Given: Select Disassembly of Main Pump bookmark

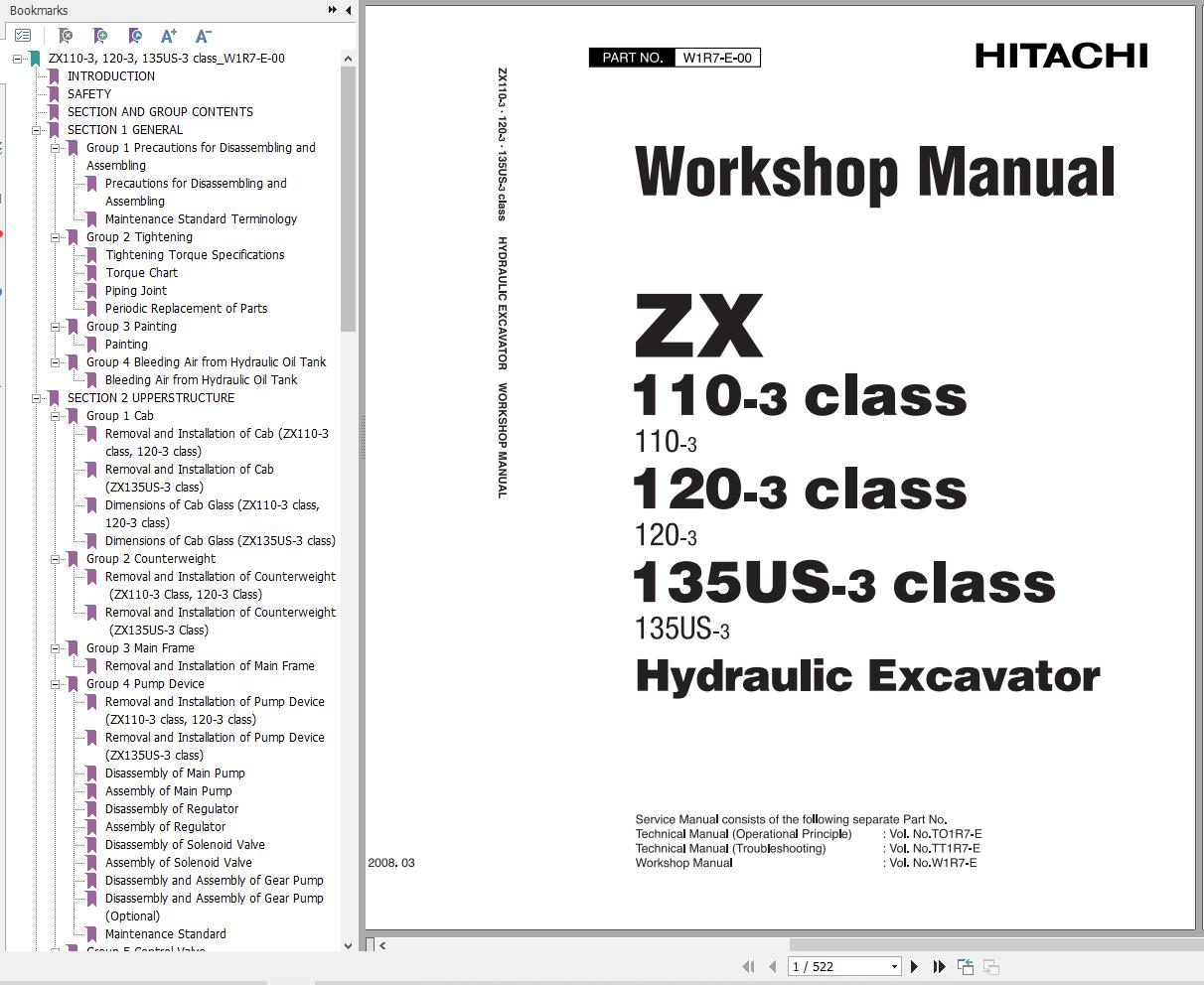Looking at the screenshot, I should pyautogui.click(x=175, y=774).
